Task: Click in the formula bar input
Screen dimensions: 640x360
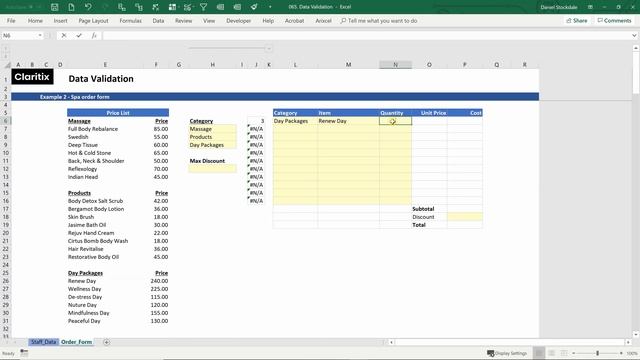Action: (x=366, y=36)
